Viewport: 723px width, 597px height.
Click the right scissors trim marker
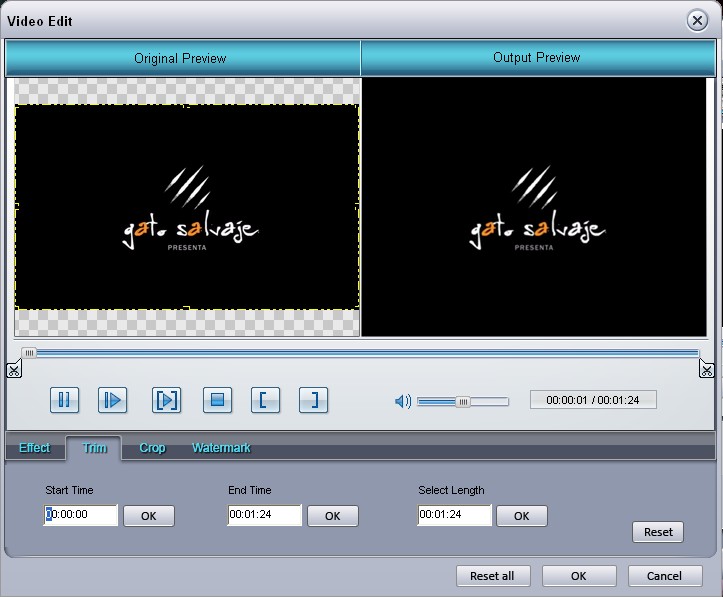pyautogui.click(x=706, y=370)
